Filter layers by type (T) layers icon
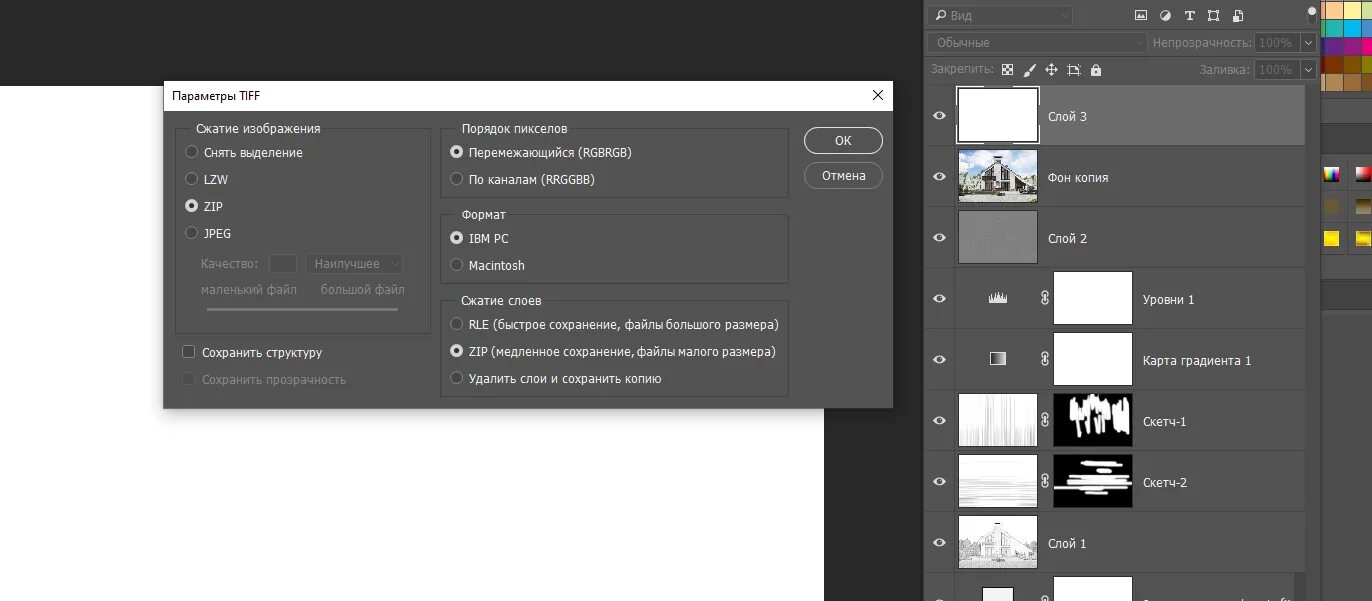Image resolution: width=1372 pixels, height=601 pixels. (x=1190, y=16)
